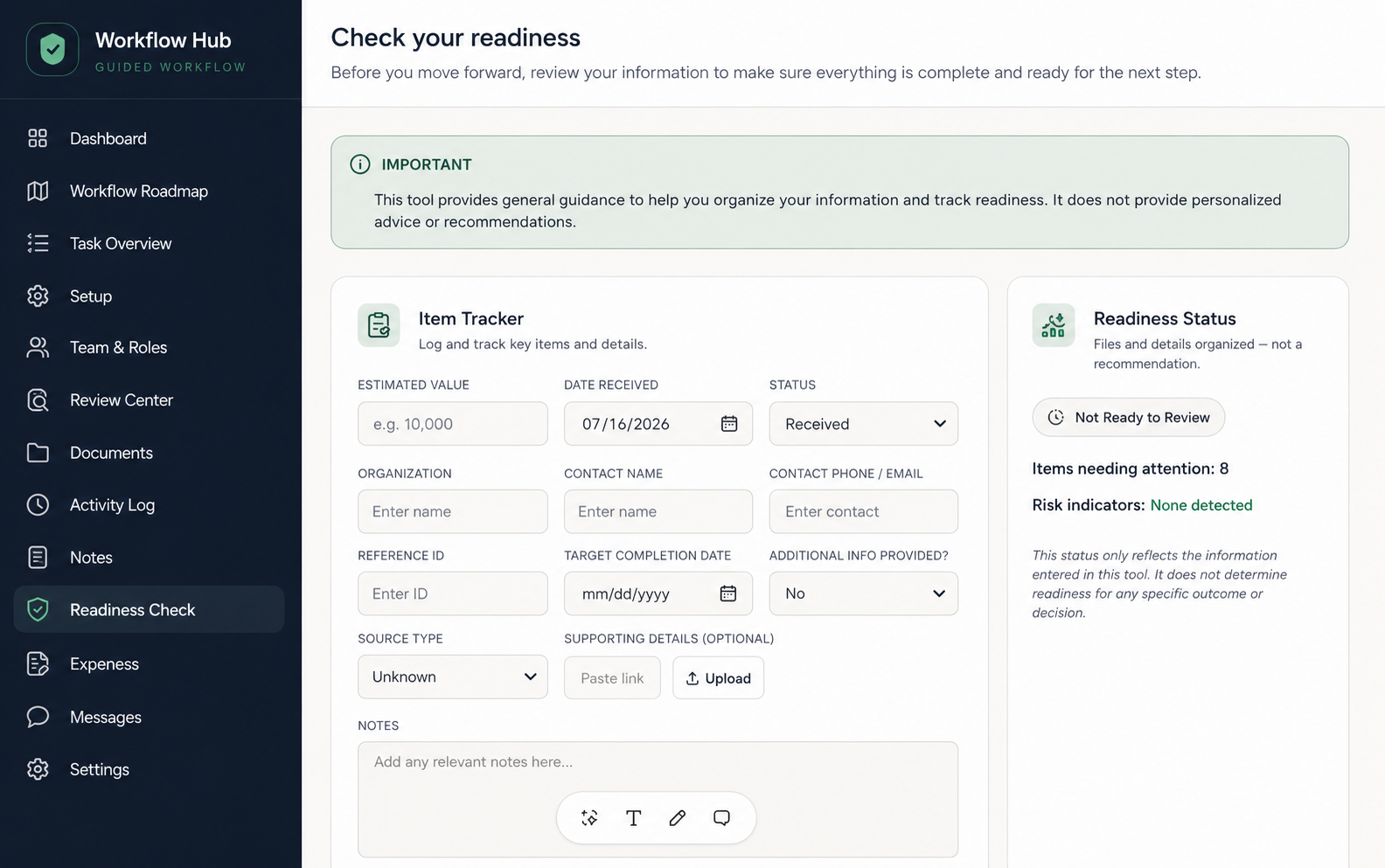The width and height of the screenshot is (1385, 868).
Task: Click the Messages chat bubble icon
Action: tap(38, 717)
